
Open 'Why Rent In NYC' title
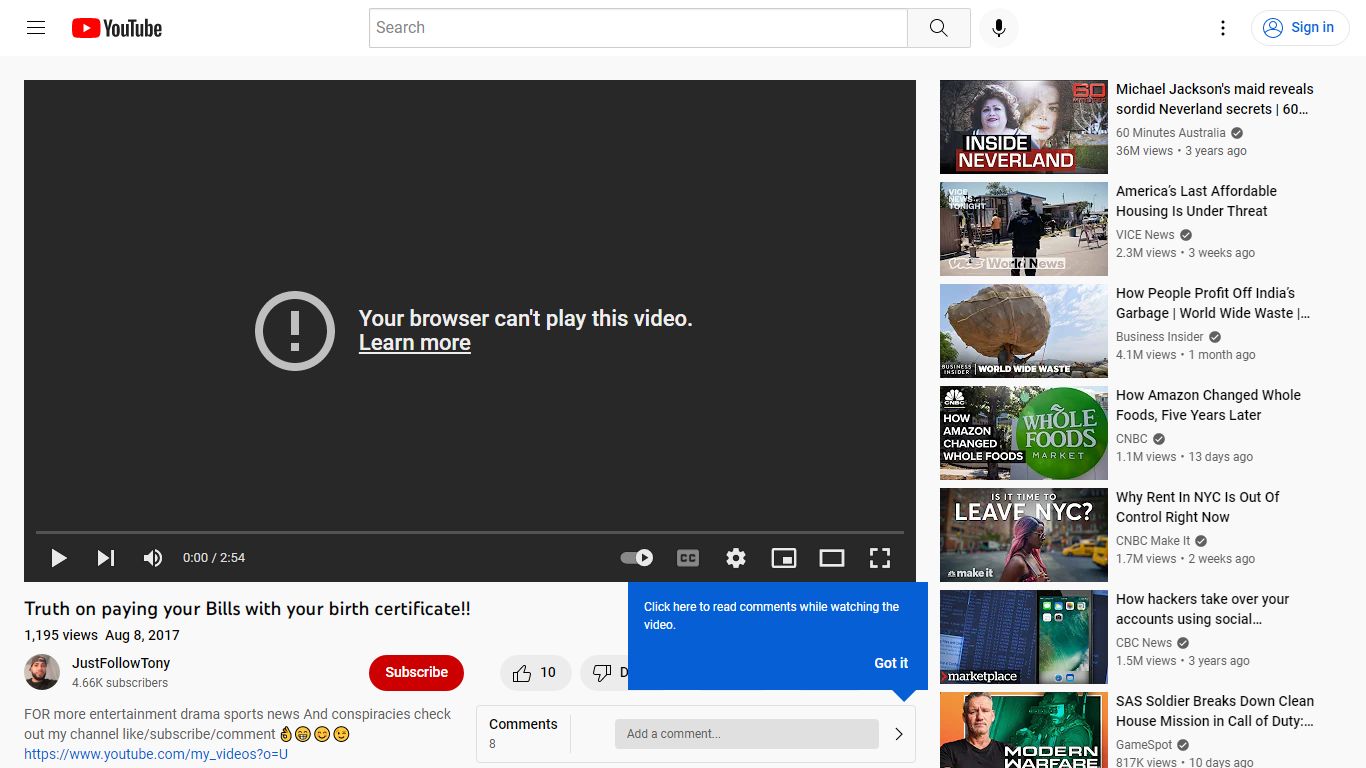click(x=1198, y=507)
